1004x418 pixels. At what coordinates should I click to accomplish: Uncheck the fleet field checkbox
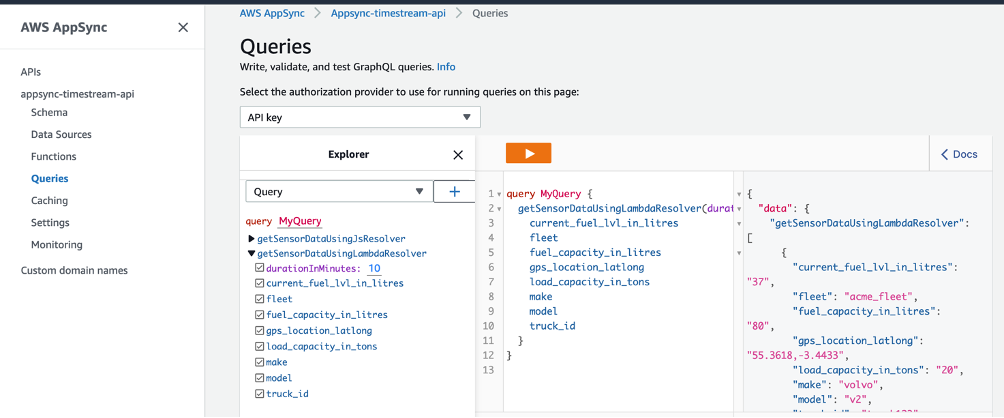pos(259,299)
